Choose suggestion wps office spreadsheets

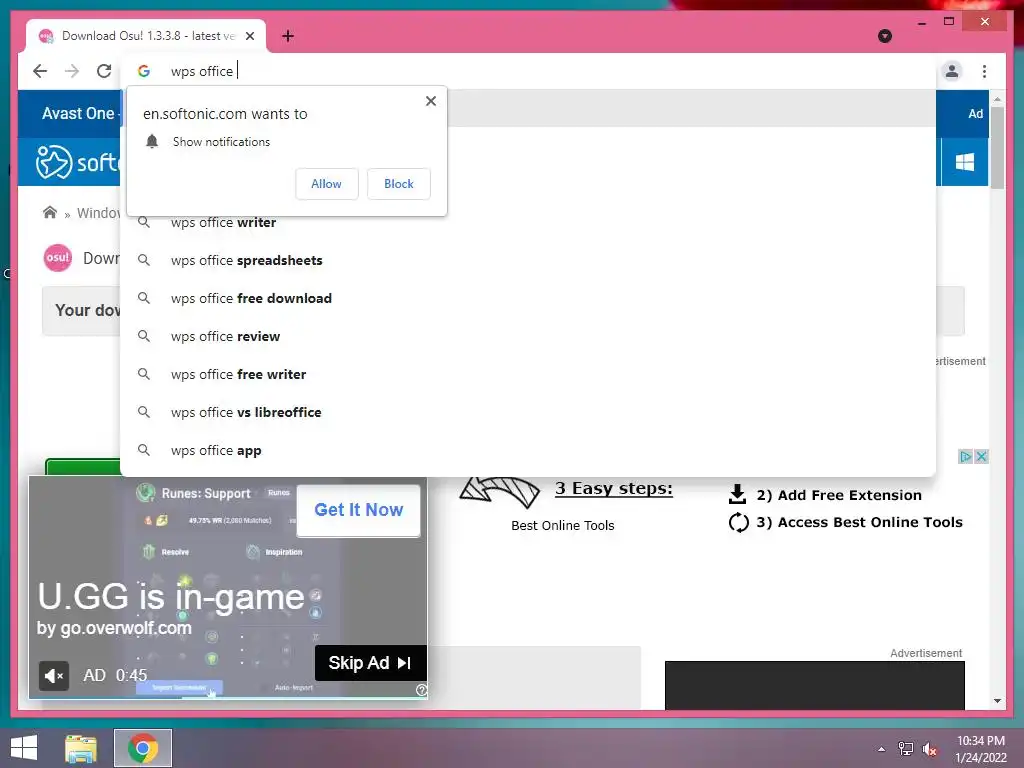[528, 261]
